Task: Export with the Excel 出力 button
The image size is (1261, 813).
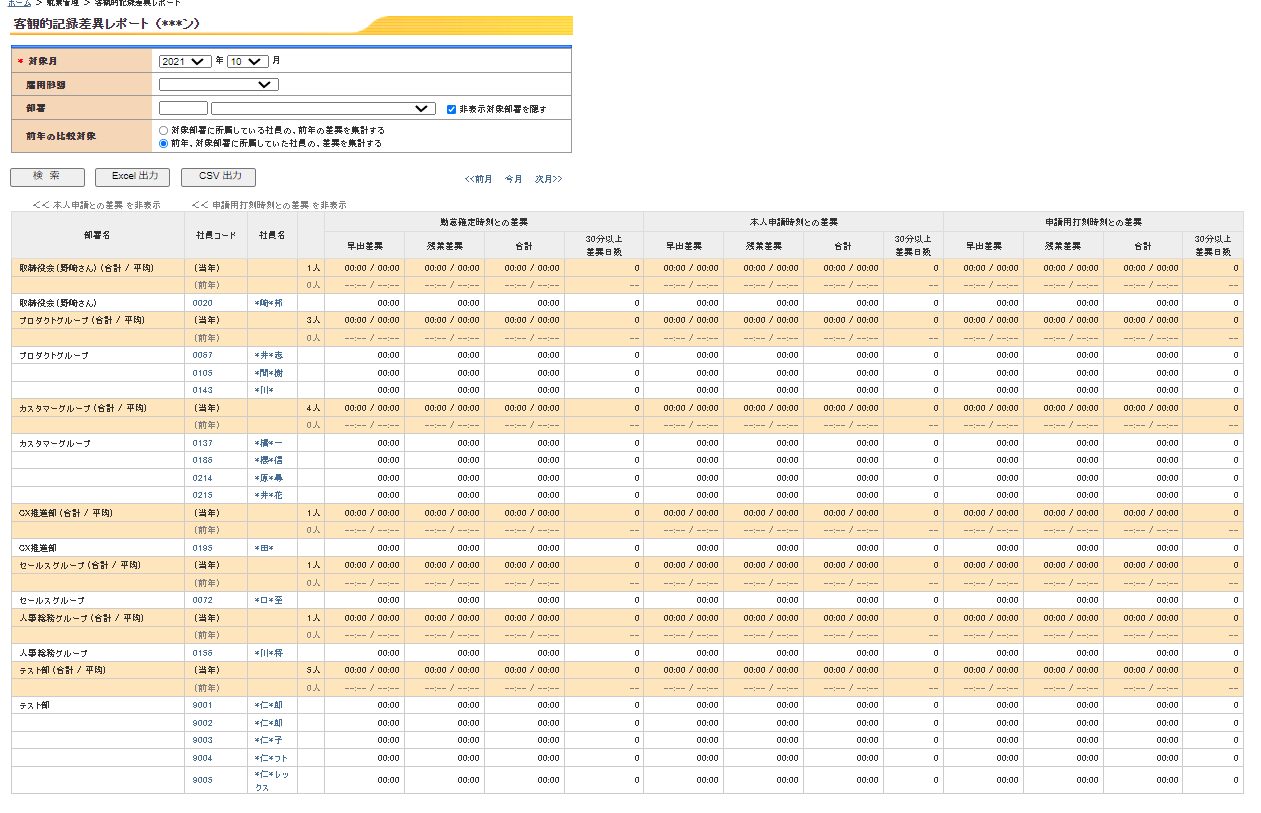Action: click(132, 177)
